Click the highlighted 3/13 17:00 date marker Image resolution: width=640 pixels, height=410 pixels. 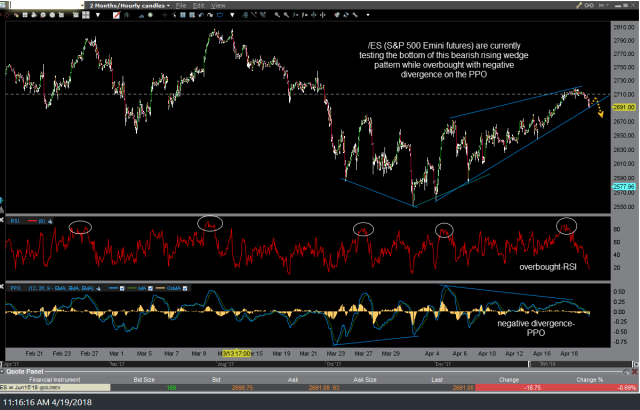coord(236,353)
